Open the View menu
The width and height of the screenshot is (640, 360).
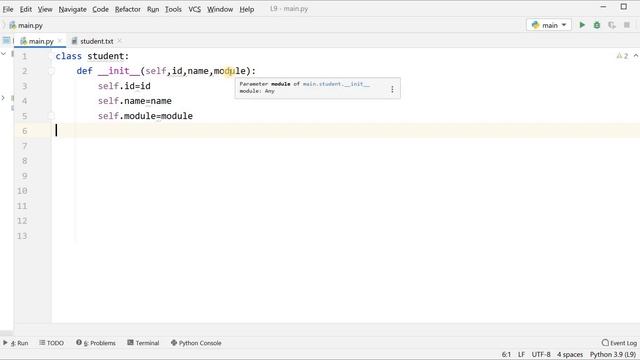[x=45, y=9]
